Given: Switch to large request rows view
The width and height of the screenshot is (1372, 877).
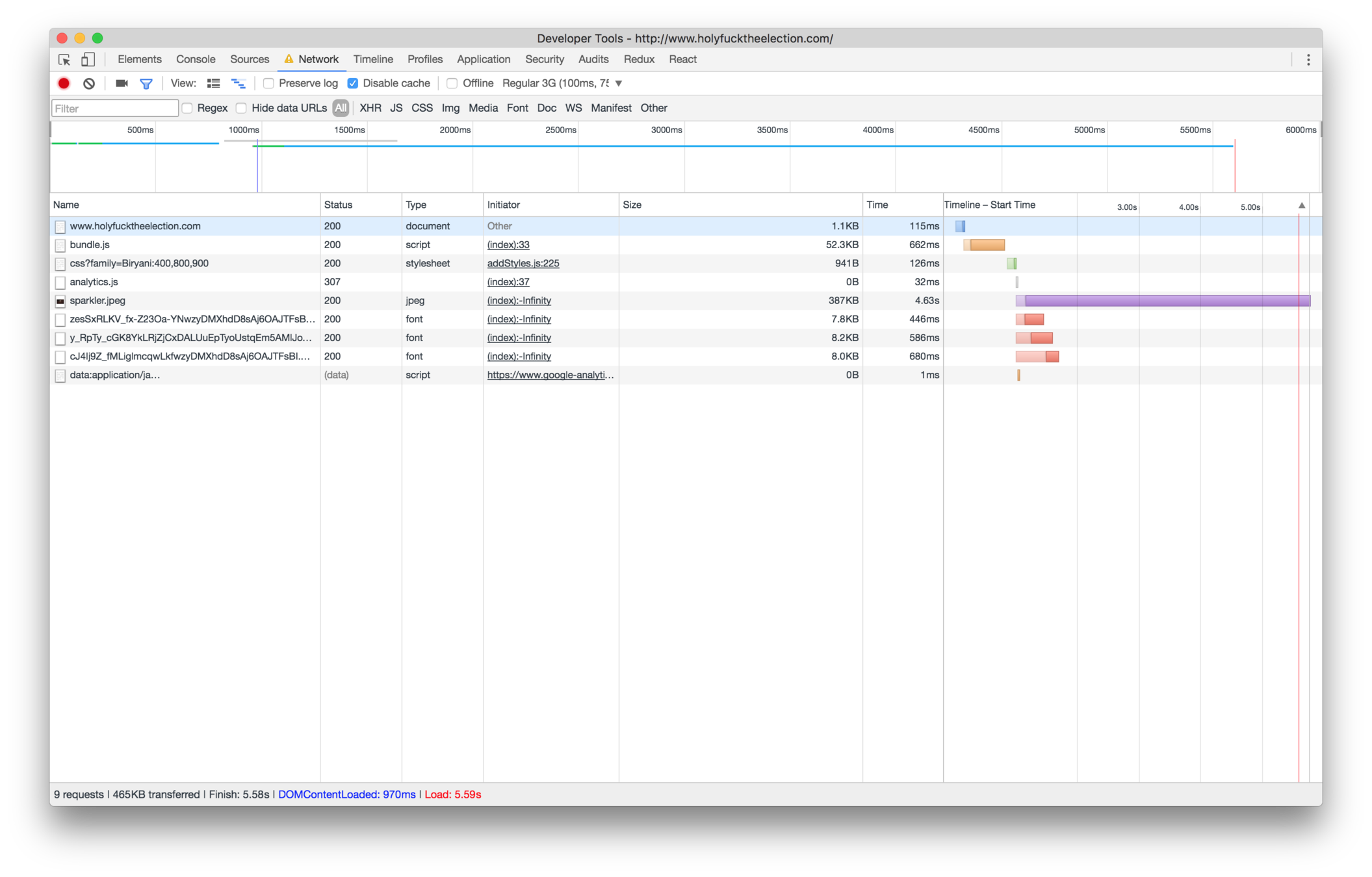Looking at the screenshot, I should point(213,83).
